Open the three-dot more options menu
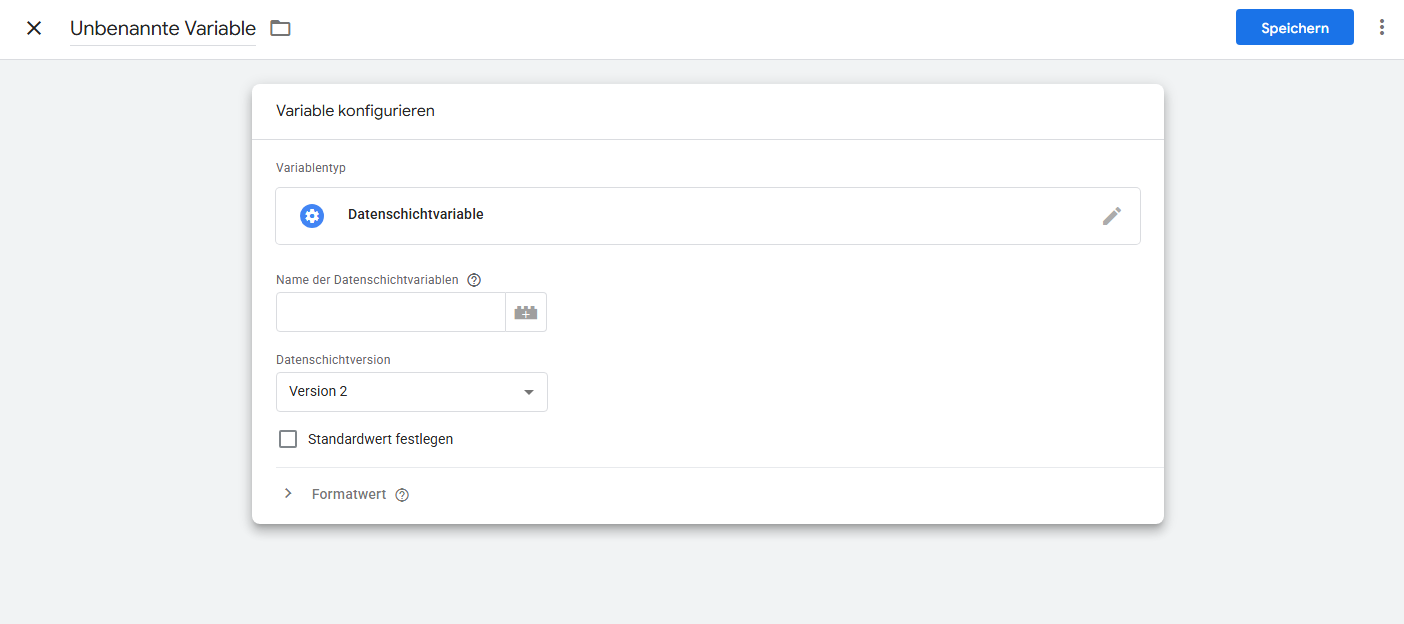This screenshot has height=624, width=1404. (x=1382, y=28)
